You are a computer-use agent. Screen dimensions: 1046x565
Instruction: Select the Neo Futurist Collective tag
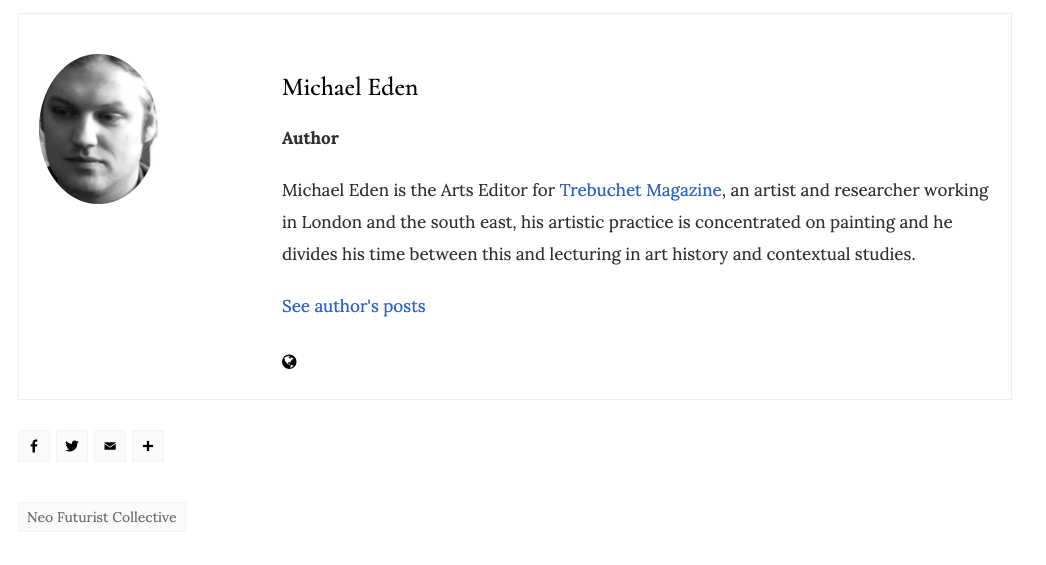(x=102, y=517)
